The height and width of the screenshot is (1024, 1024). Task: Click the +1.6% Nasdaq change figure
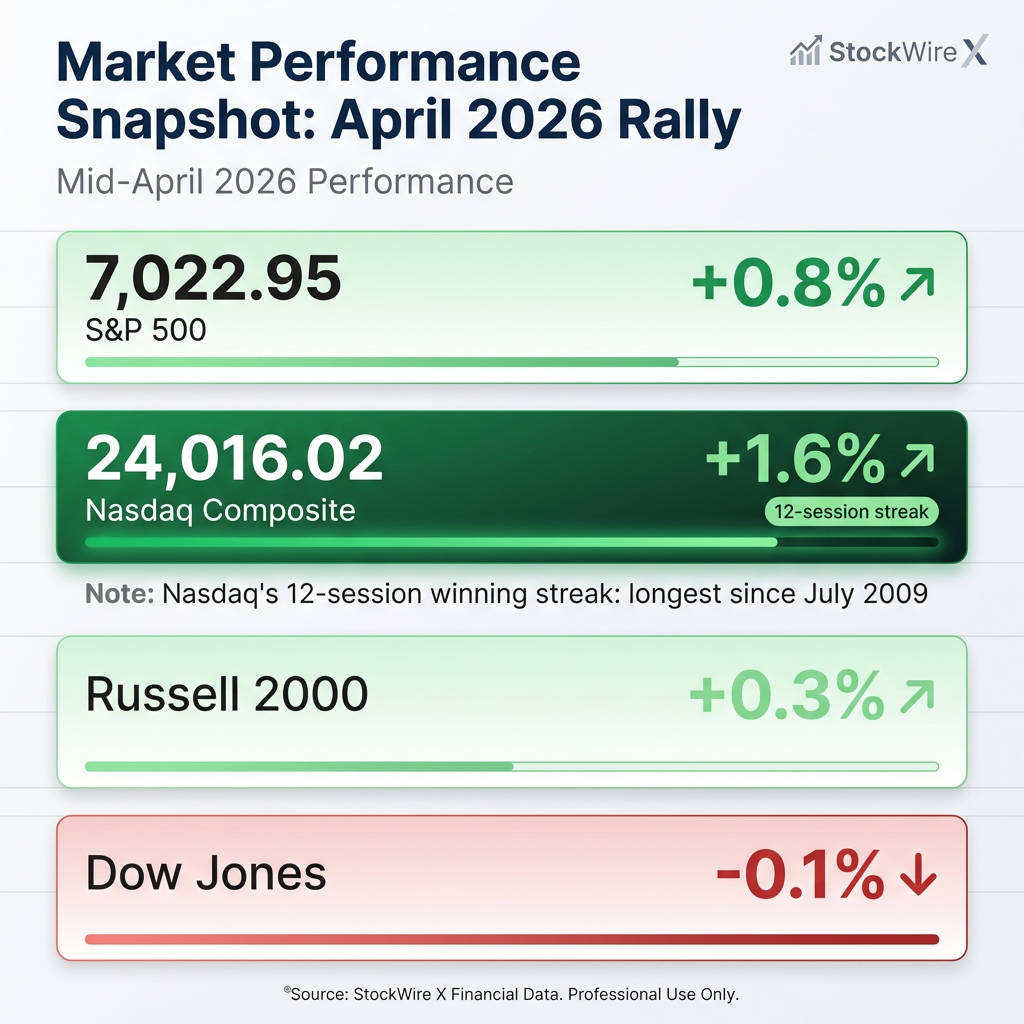pyautogui.click(x=795, y=459)
